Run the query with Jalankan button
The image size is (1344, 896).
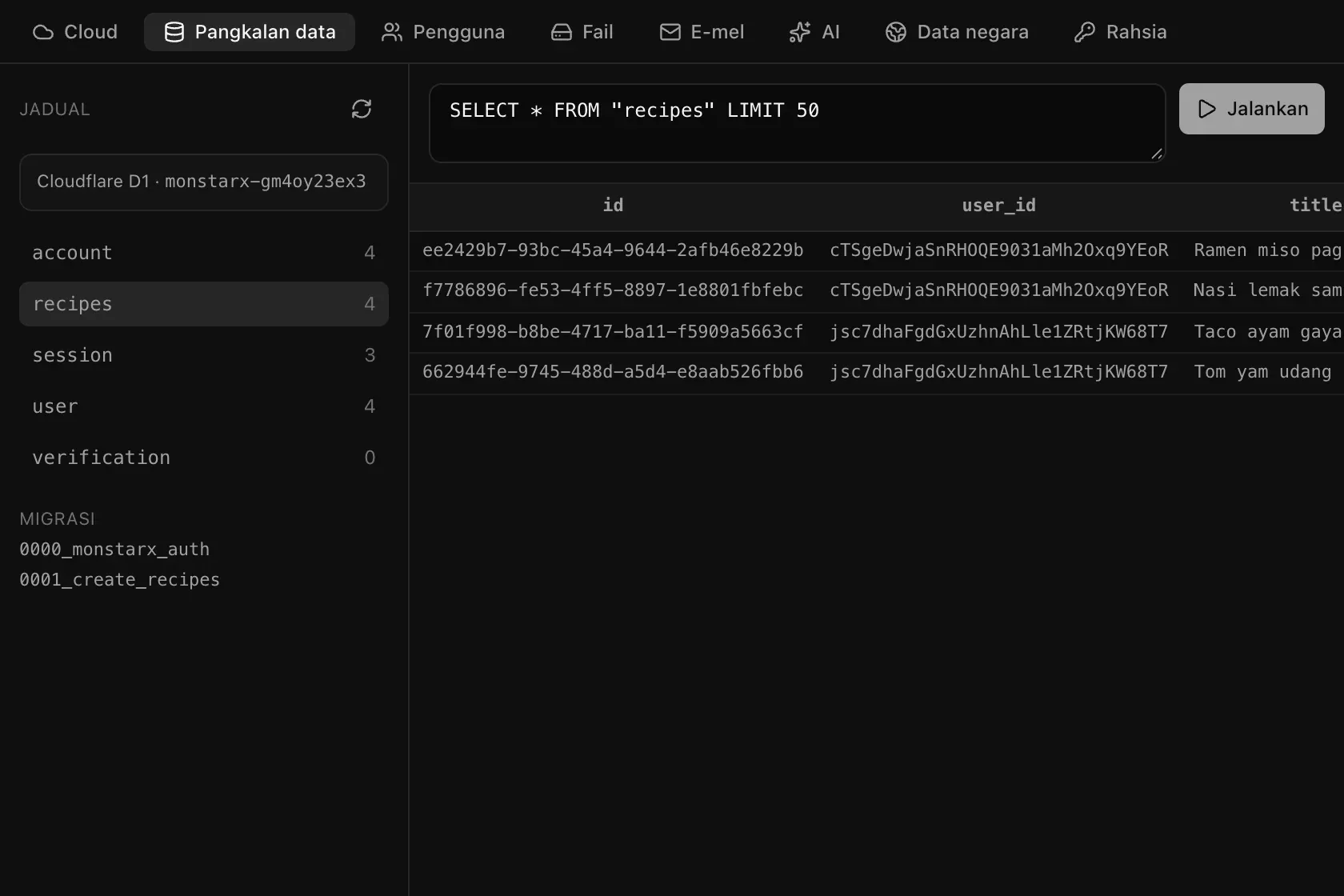point(1252,109)
